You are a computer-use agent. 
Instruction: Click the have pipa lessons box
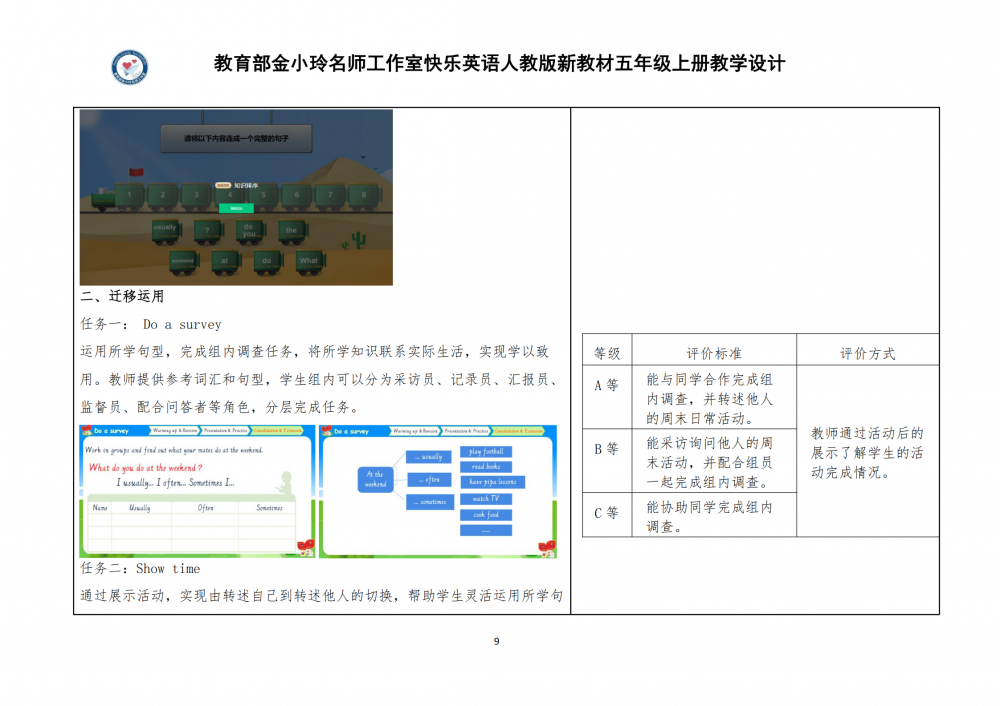(492, 482)
